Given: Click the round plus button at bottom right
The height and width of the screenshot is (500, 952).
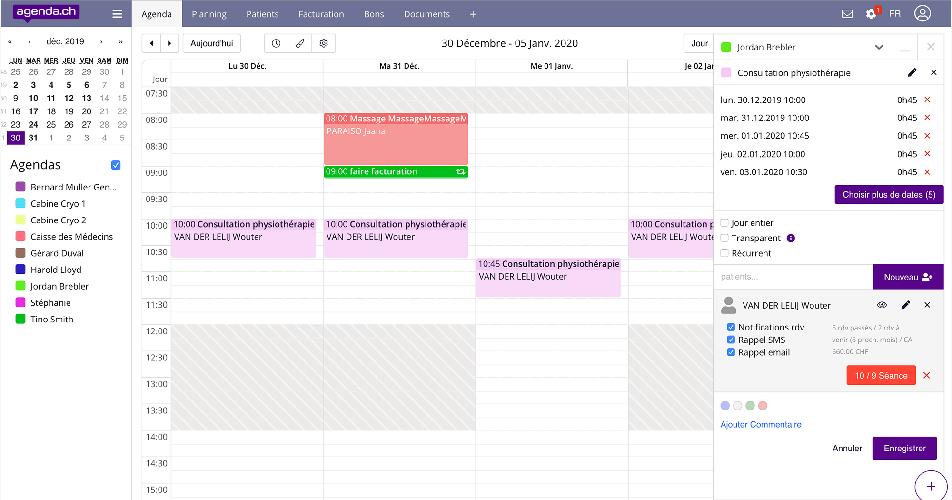Looking at the screenshot, I should (x=931, y=484).
